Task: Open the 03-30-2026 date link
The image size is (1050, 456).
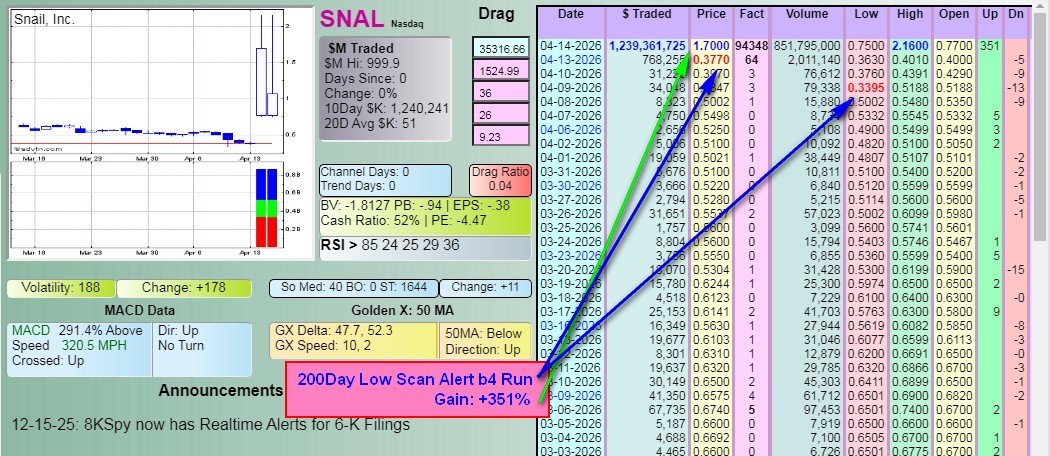Action: click(571, 185)
